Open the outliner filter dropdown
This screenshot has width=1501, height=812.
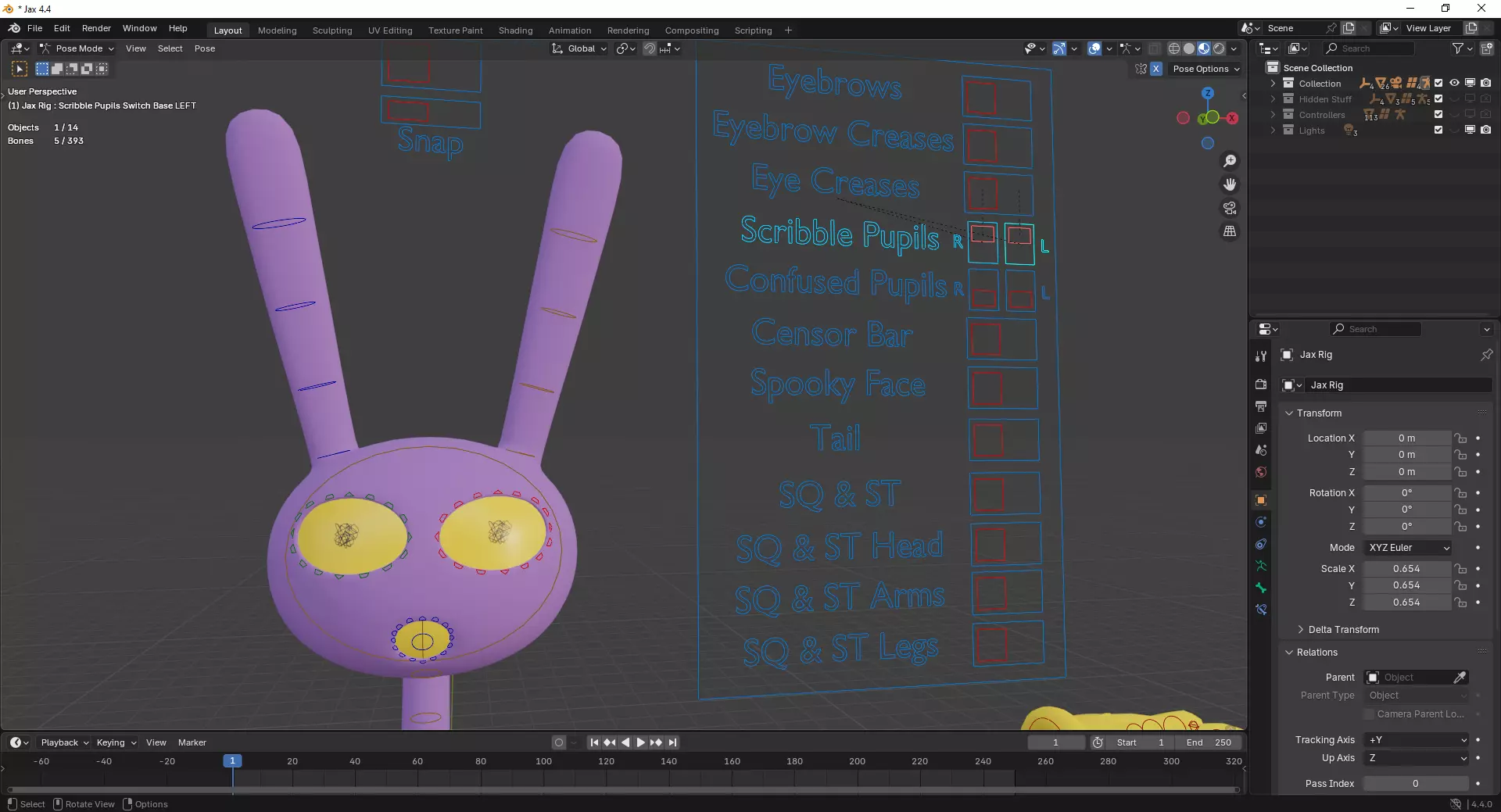coord(1461,48)
